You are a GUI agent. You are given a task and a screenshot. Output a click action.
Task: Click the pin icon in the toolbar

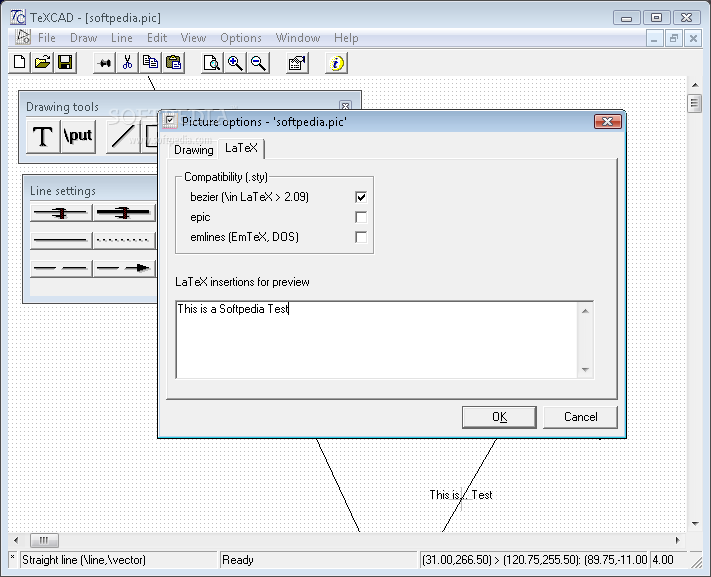pos(104,63)
